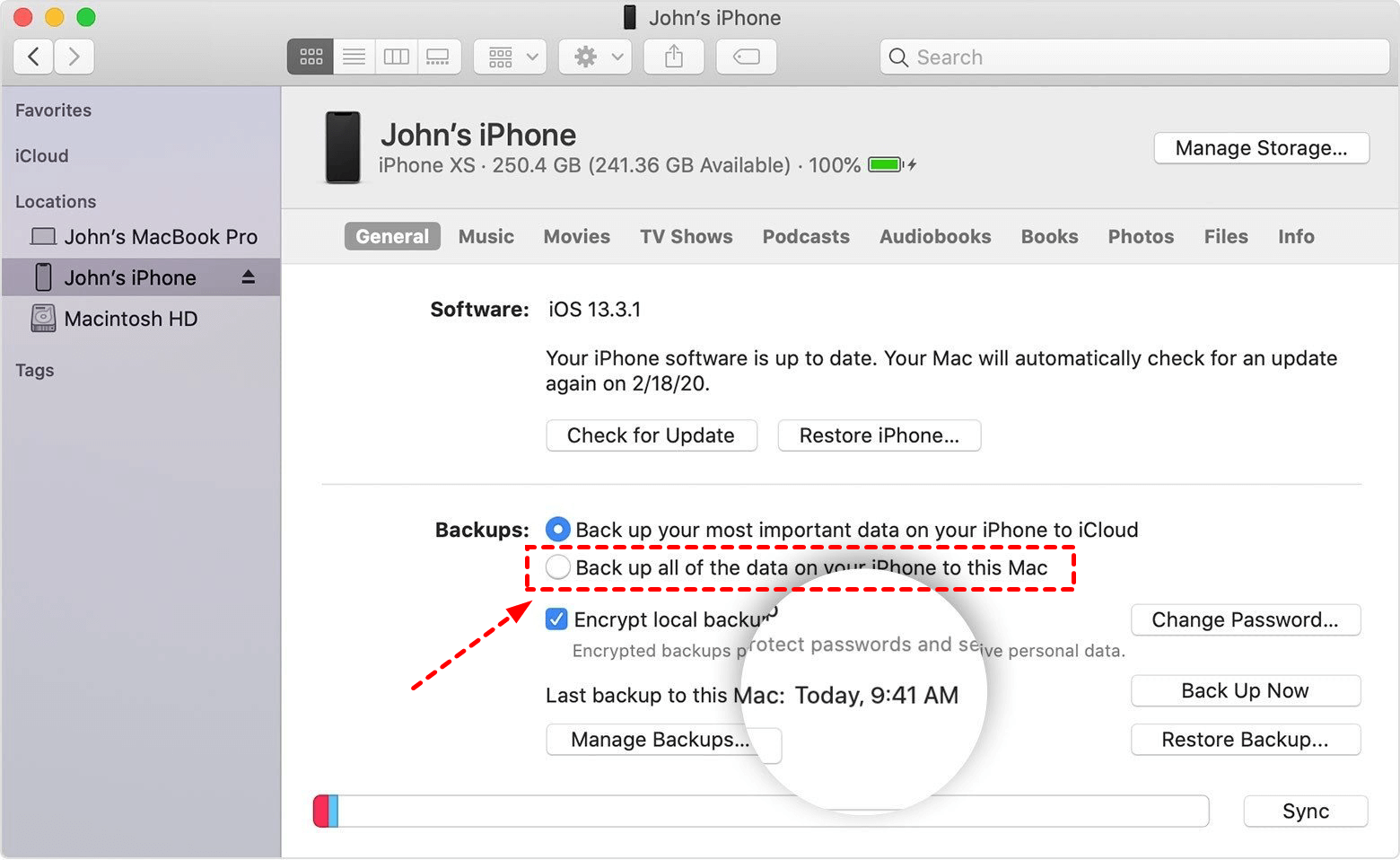Start backup with Back Up Now

coord(1246,690)
